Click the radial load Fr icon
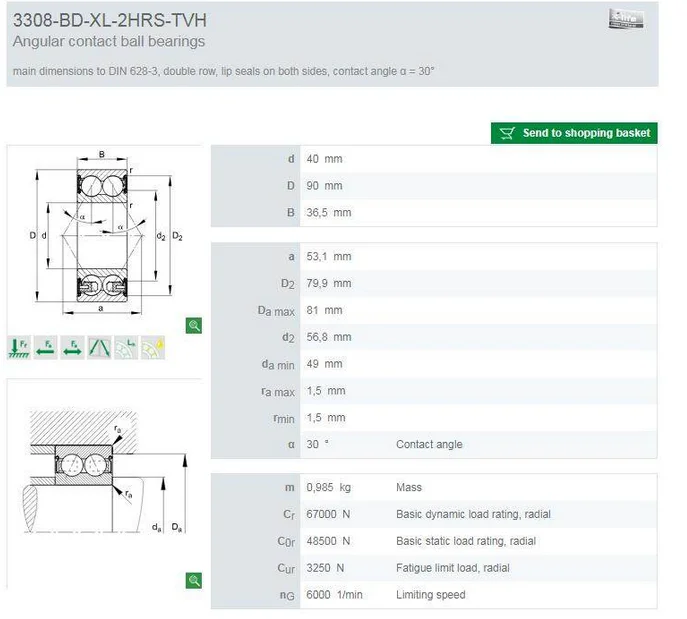 click(x=19, y=347)
